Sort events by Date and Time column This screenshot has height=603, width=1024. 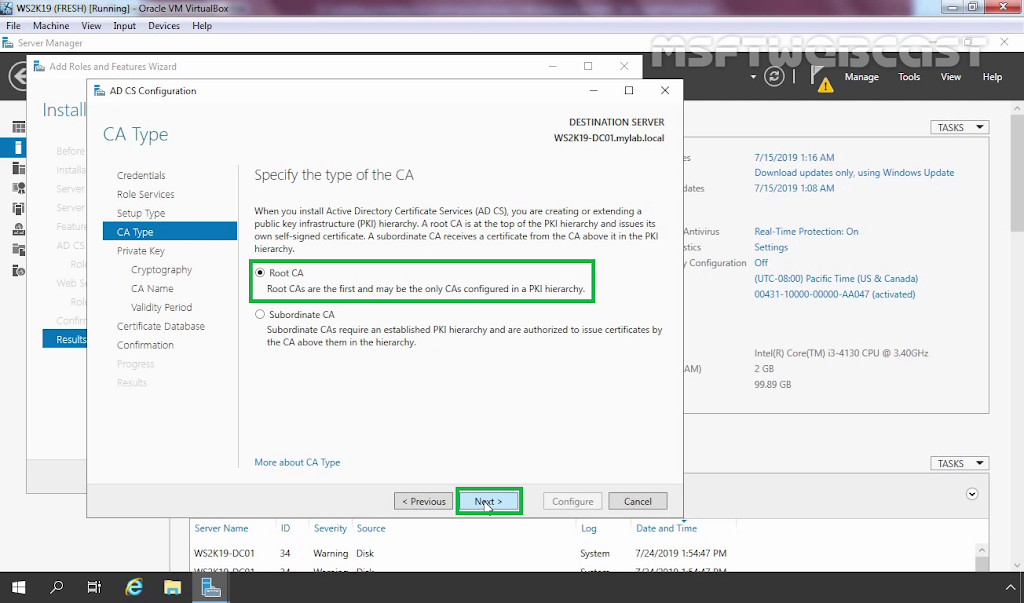tap(666, 528)
